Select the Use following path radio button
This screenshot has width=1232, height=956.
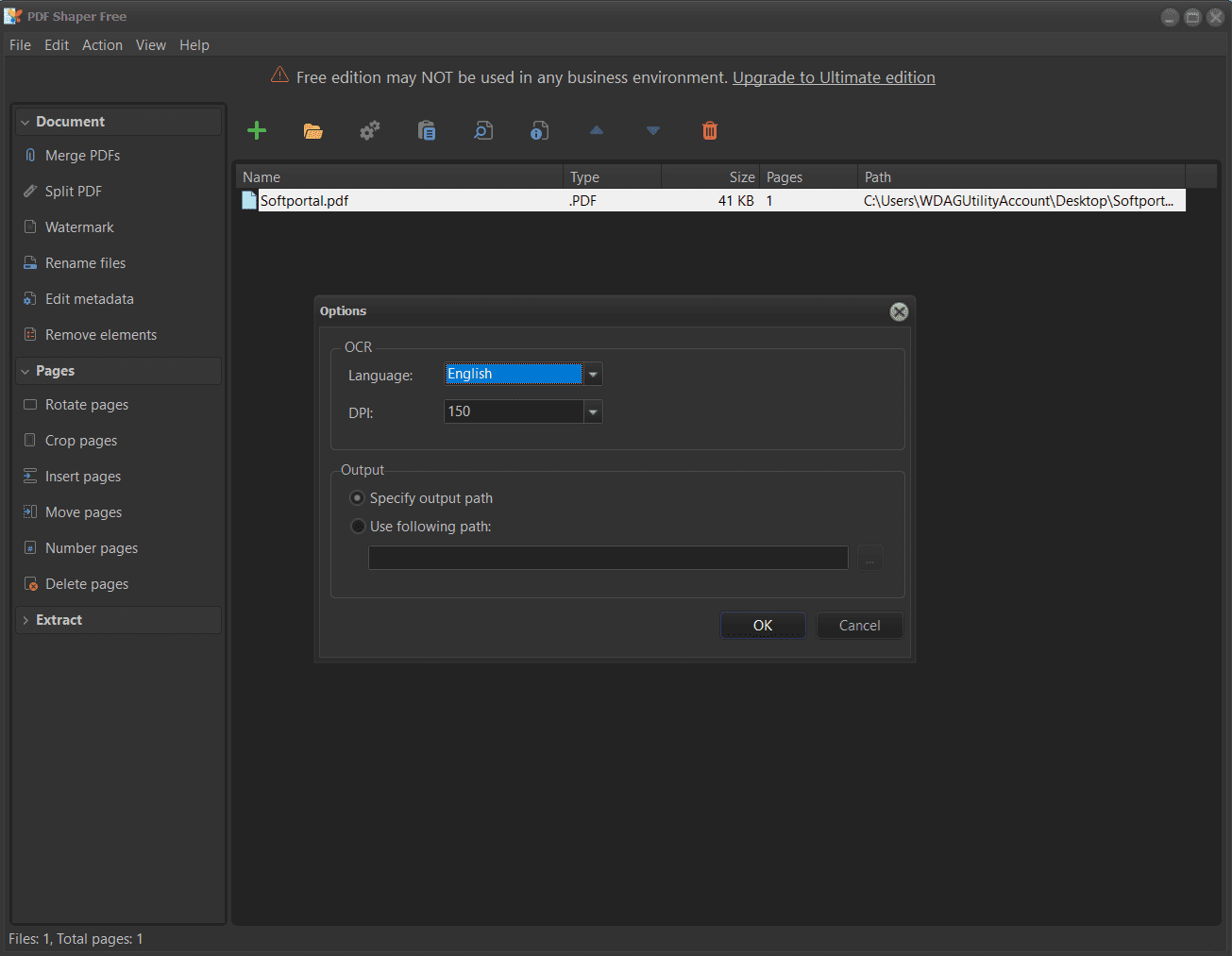(358, 527)
